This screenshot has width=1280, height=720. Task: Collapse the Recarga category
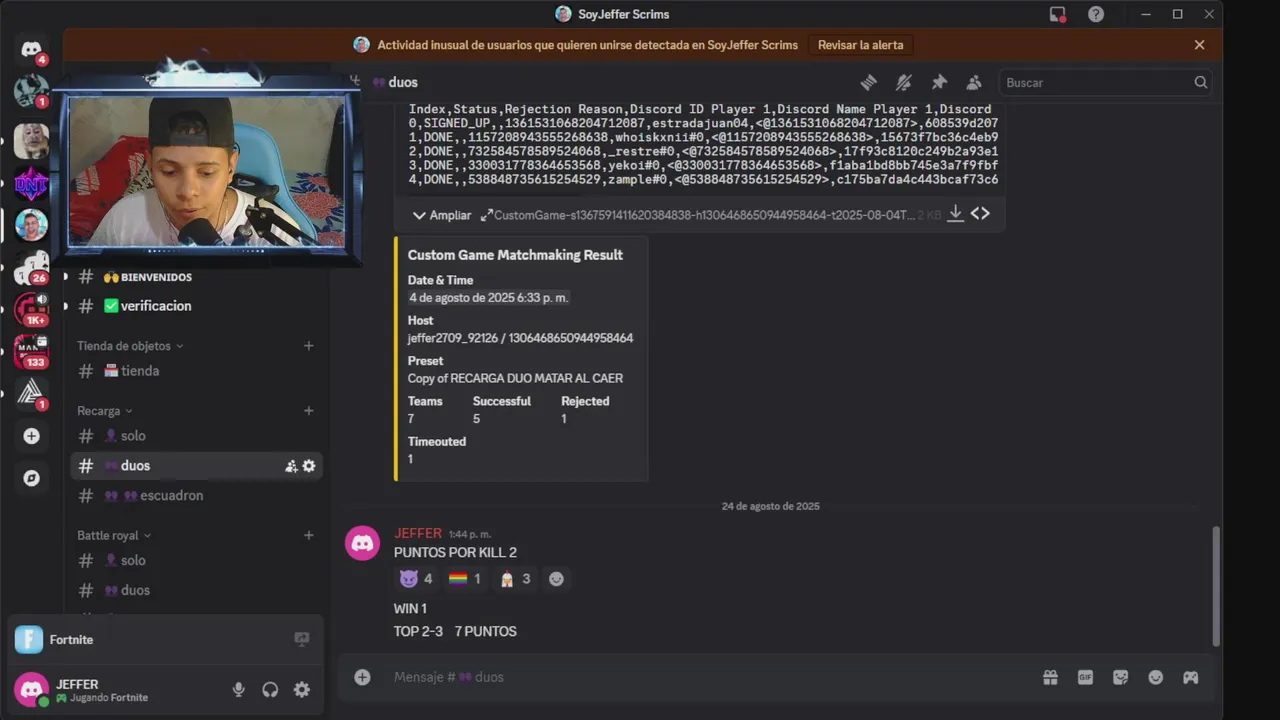(x=105, y=411)
